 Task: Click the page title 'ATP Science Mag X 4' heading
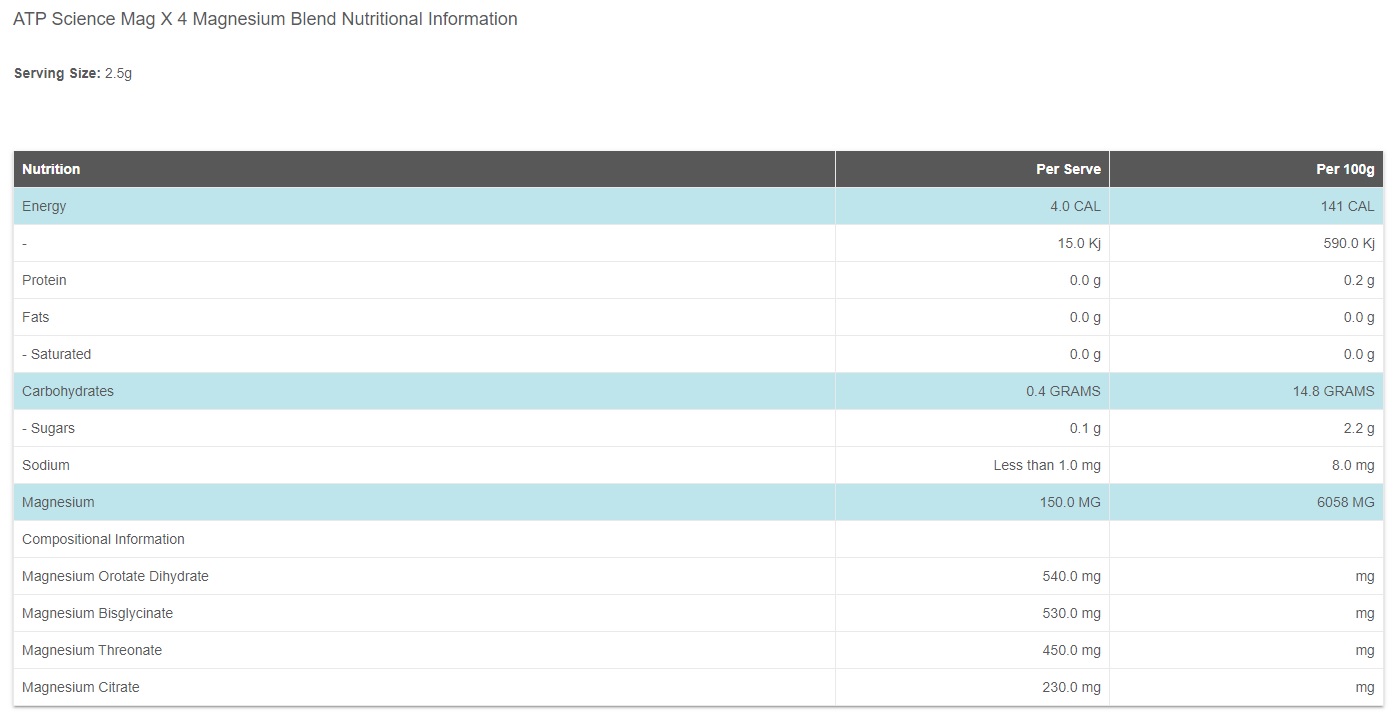(265, 19)
